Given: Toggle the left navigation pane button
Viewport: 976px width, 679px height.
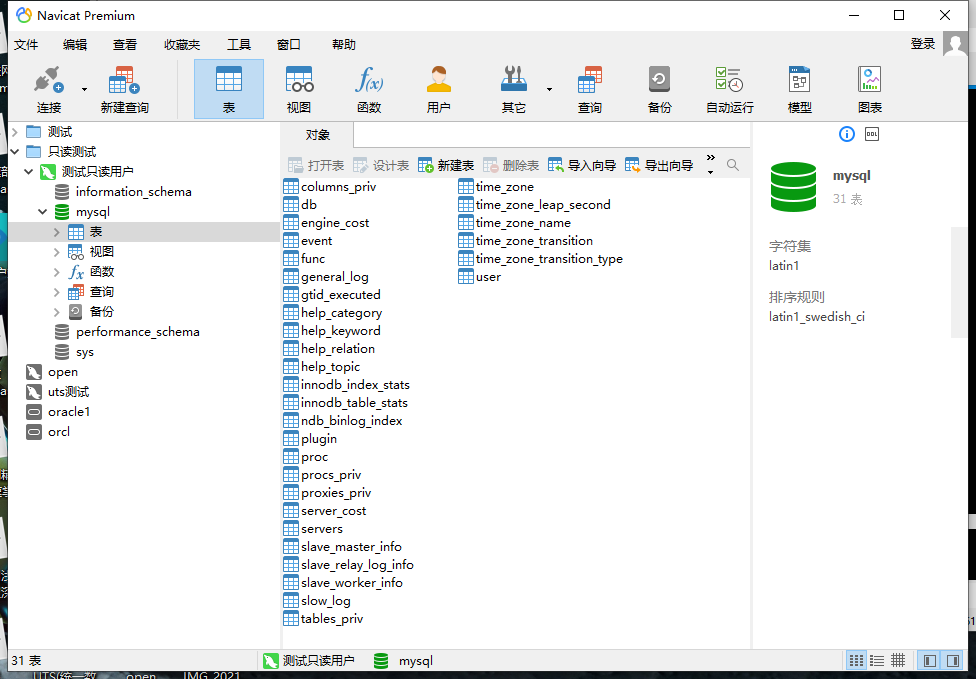Looking at the screenshot, I should tap(930, 660).
